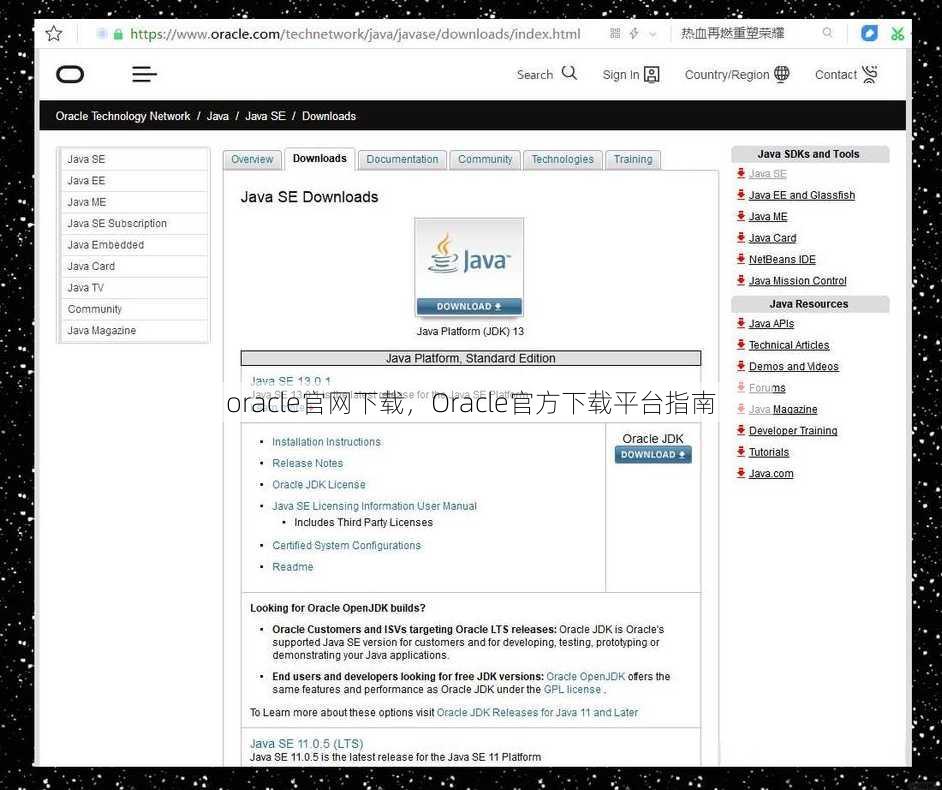Open the Release Notes link

(307, 463)
